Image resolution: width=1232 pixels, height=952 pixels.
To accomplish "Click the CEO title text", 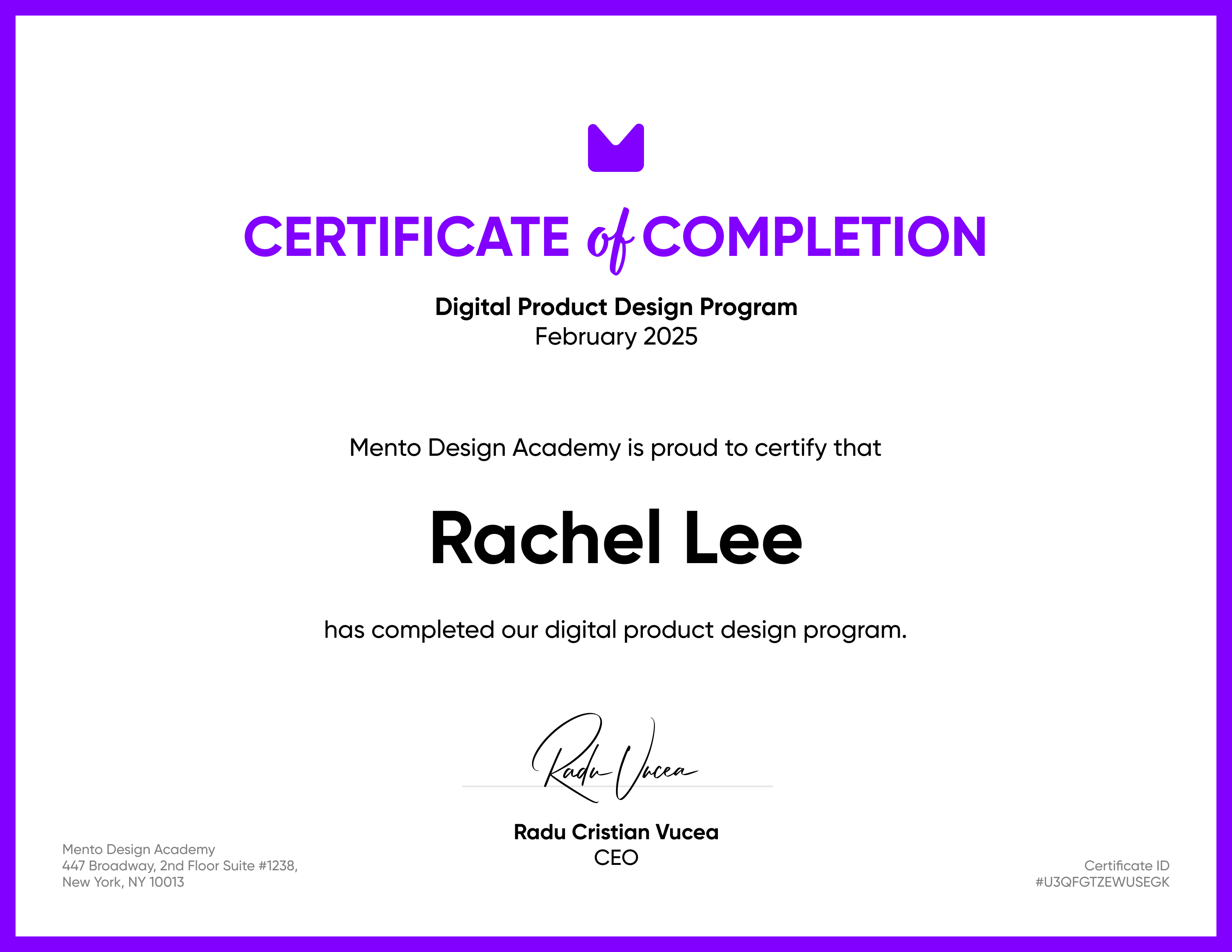I will 616,858.
